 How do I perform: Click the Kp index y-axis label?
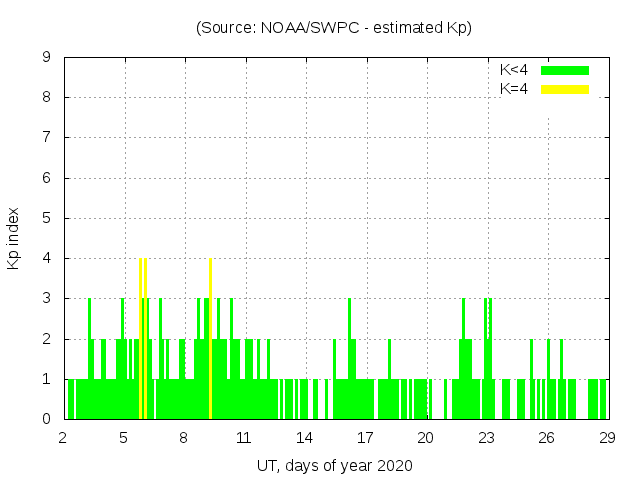point(14,238)
